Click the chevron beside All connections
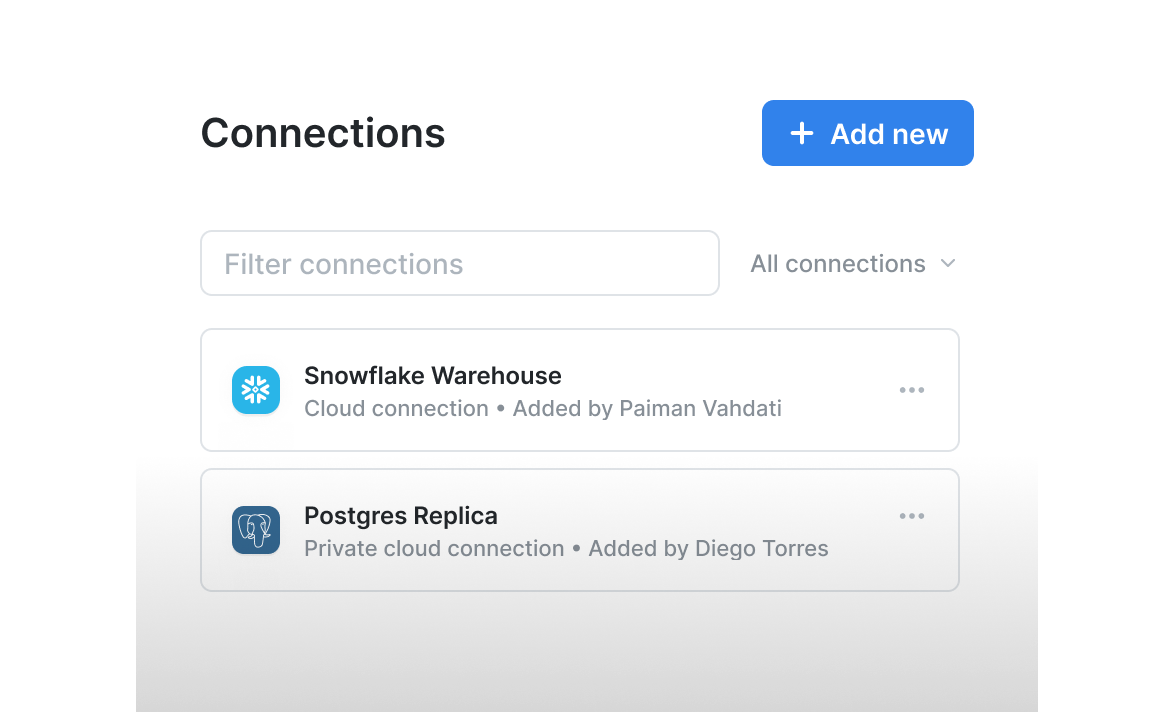Image resolution: width=1168 pixels, height=713 pixels. pos(948,263)
